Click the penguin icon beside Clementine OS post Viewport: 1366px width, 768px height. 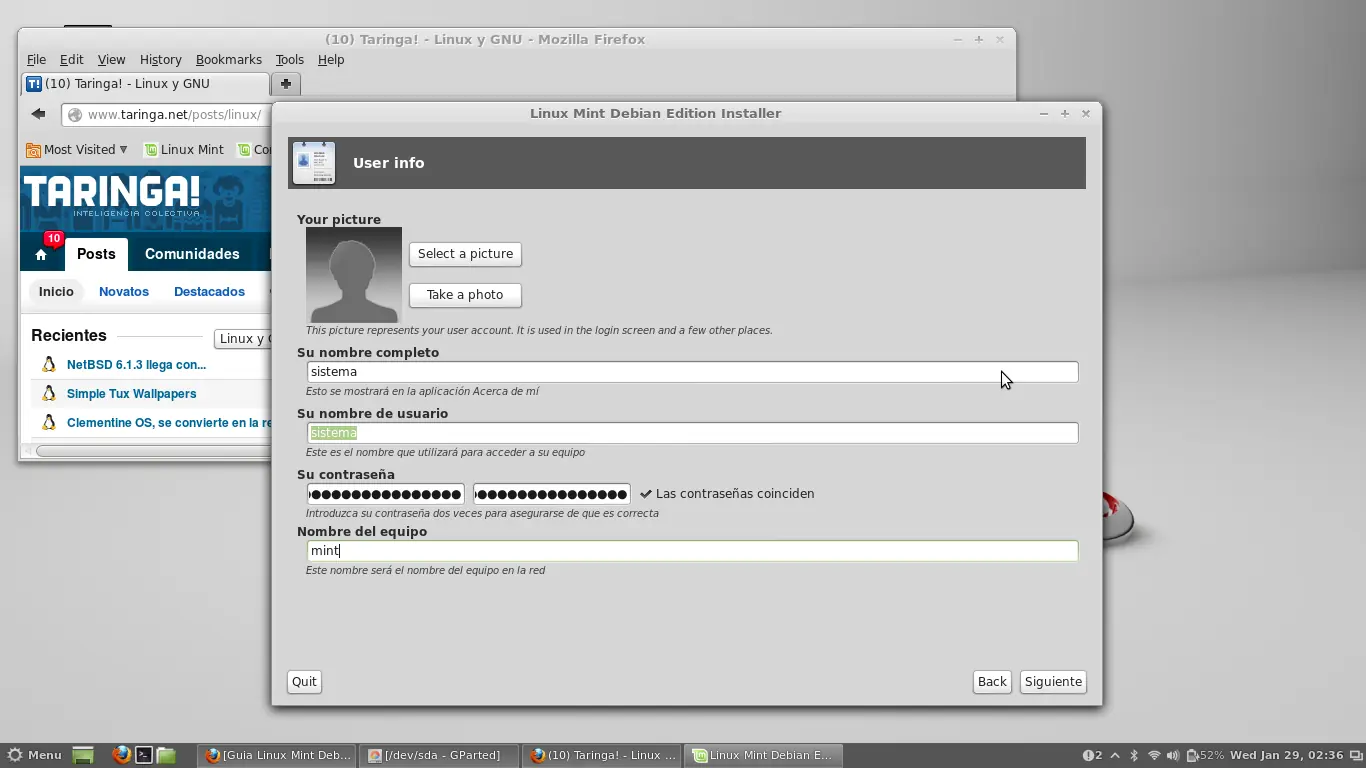click(x=49, y=423)
